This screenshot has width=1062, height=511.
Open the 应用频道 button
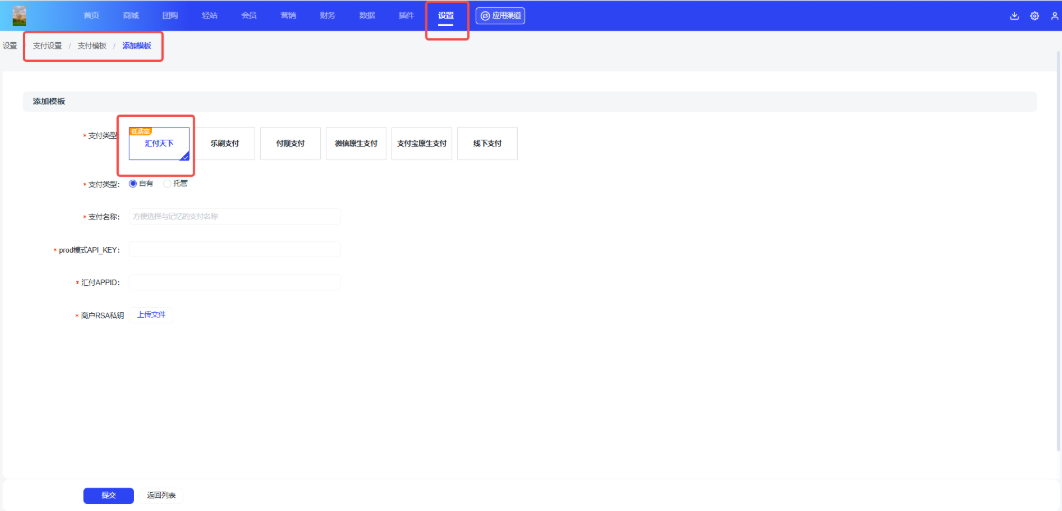point(500,16)
